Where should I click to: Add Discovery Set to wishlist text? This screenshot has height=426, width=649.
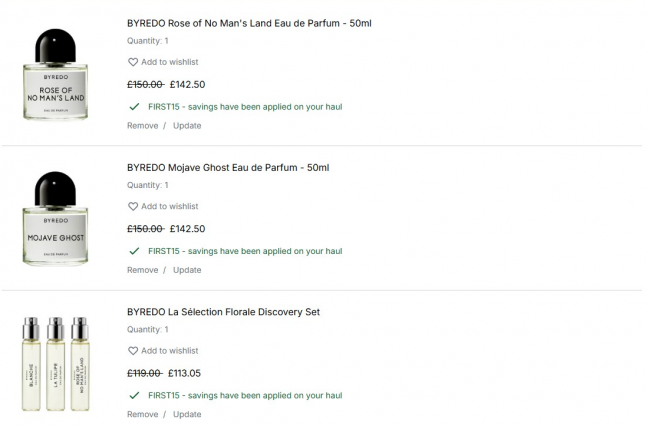pos(170,351)
